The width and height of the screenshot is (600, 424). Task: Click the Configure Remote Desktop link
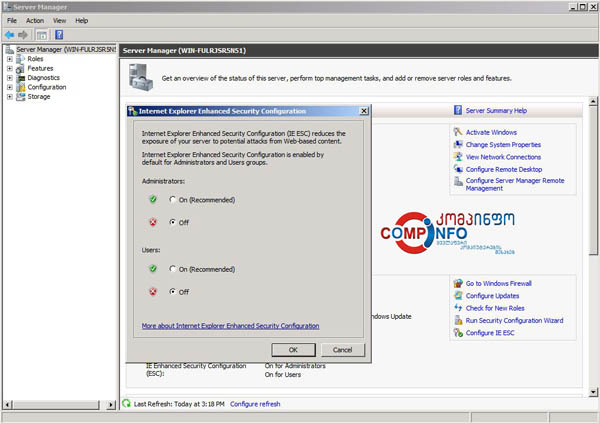coord(504,169)
